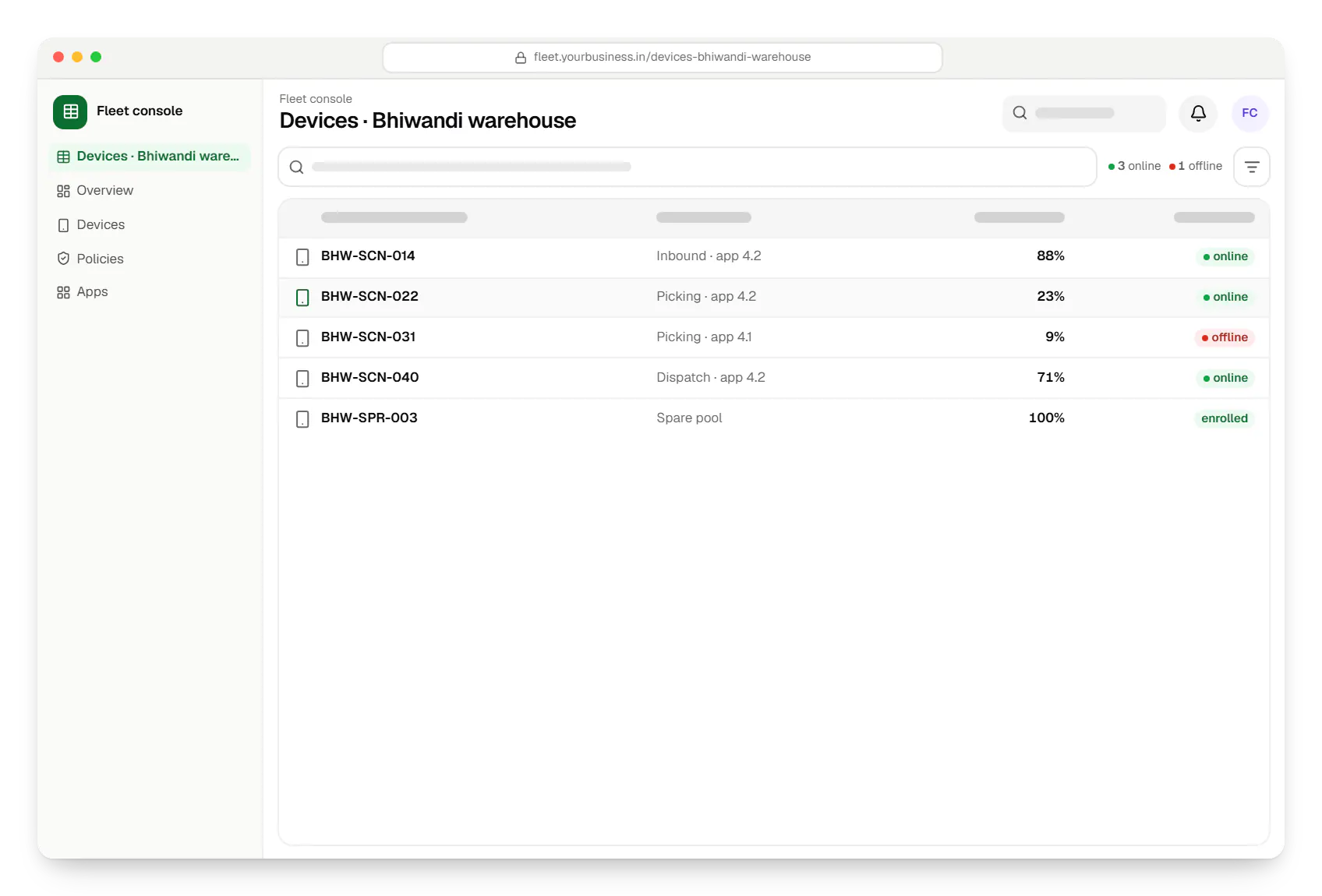Screen dimensions: 1322x896
Task: Click the offline badge for BHW-SCN-031
Action: [x=1225, y=337]
